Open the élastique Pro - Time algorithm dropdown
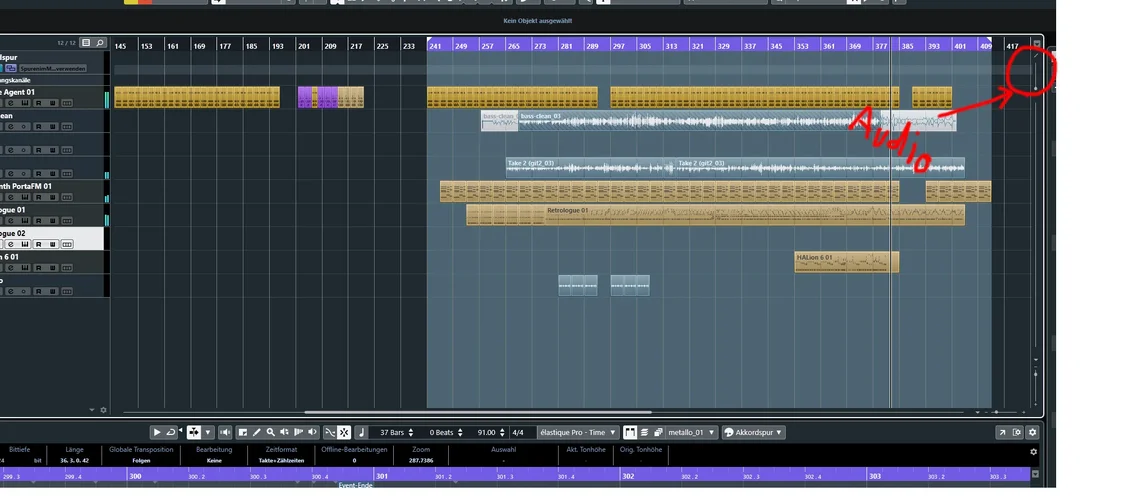The height and width of the screenshot is (500, 1147). tap(578, 432)
